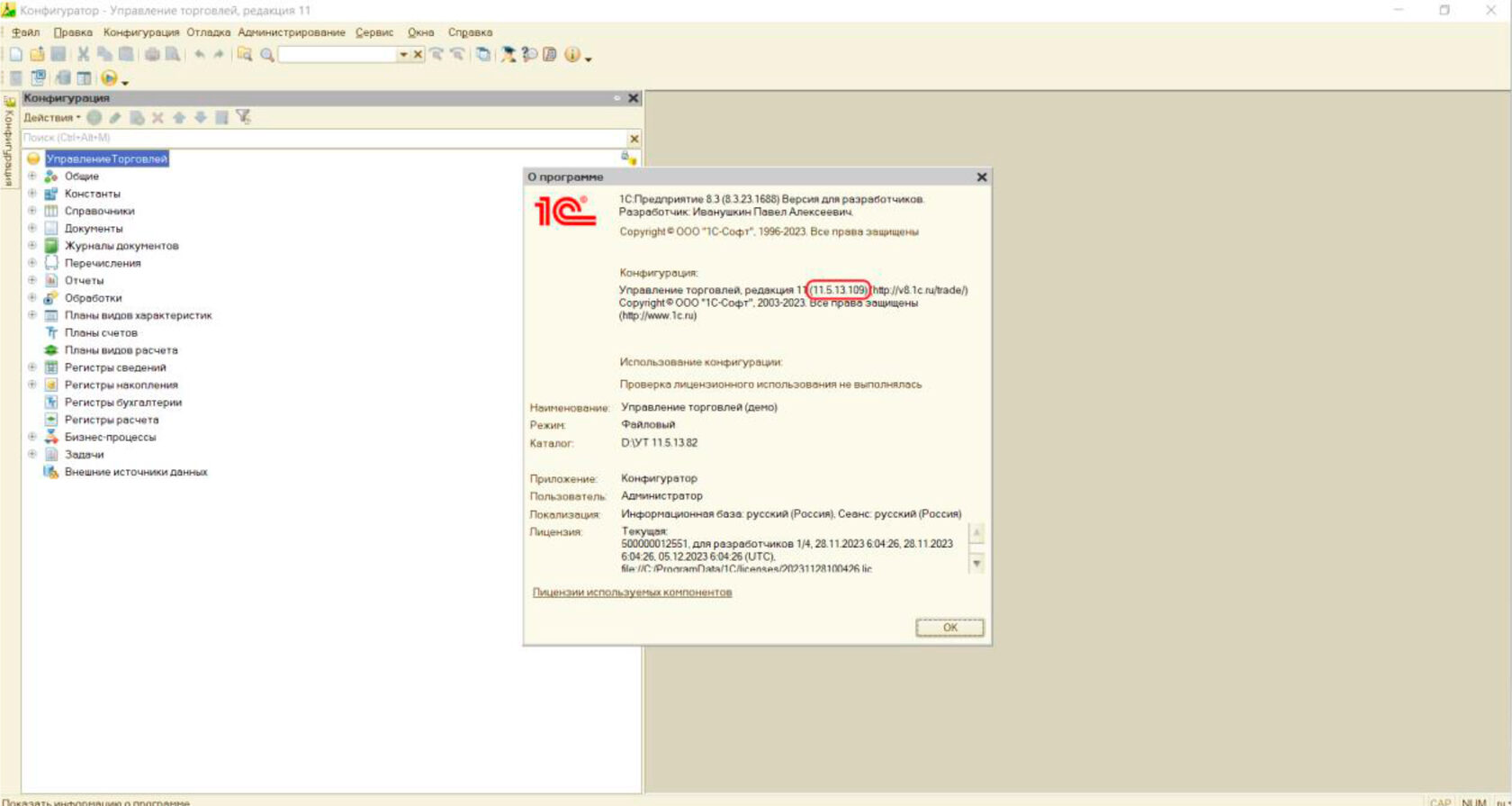
Task: Click the subsystem filter funnel icon
Action: coord(243,118)
